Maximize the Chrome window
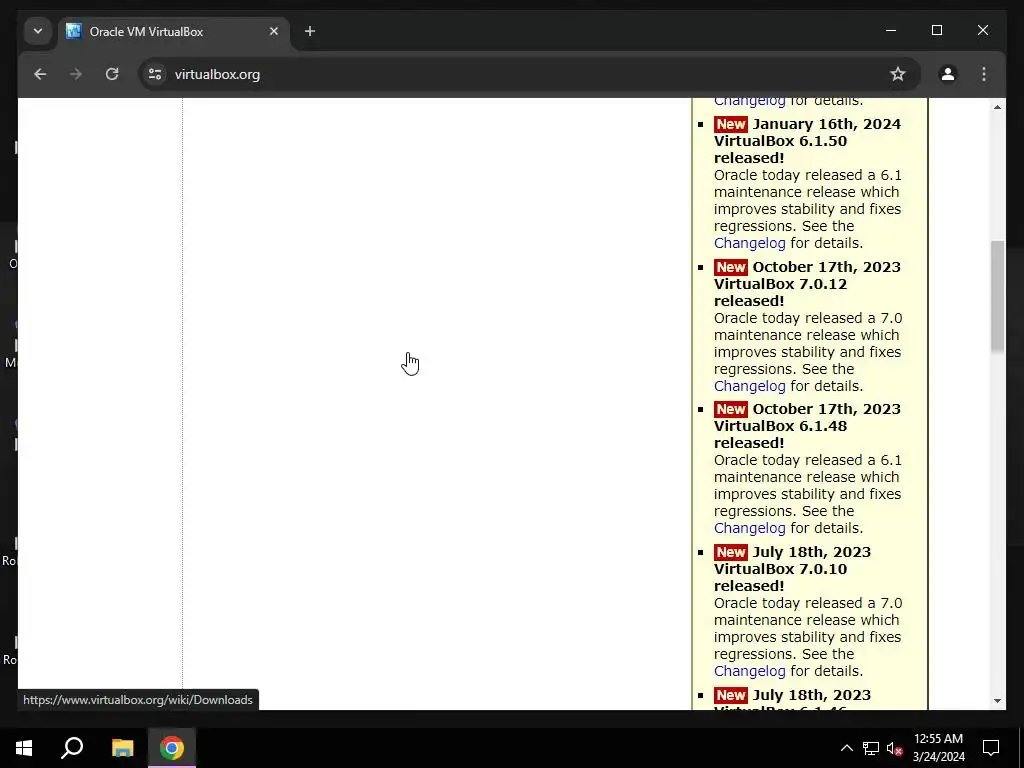 [x=936, y=30]
